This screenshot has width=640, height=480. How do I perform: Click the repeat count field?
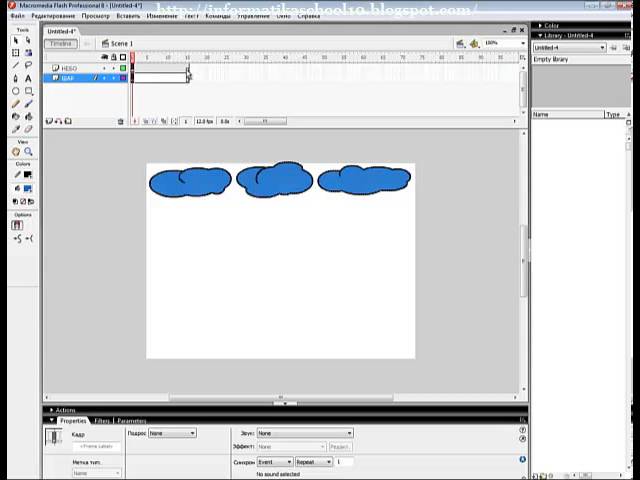344,462
